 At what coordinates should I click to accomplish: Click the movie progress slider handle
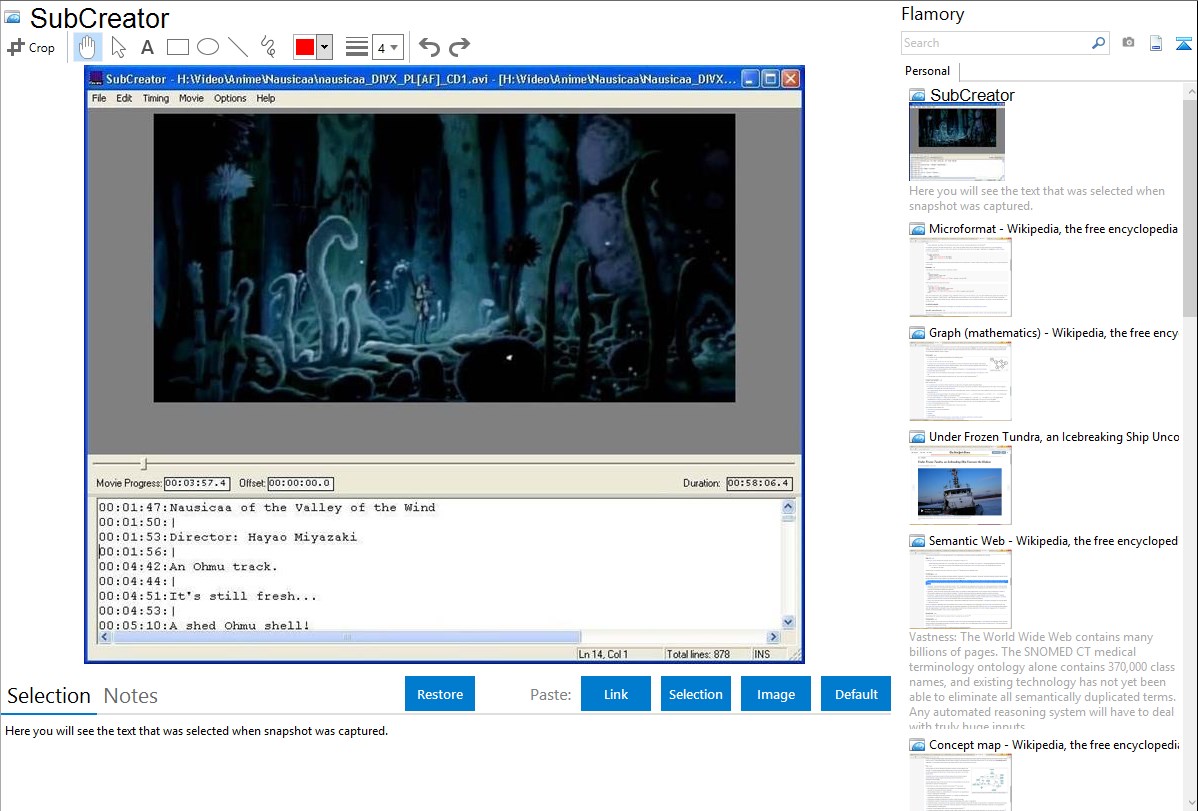tap(144, 463)
